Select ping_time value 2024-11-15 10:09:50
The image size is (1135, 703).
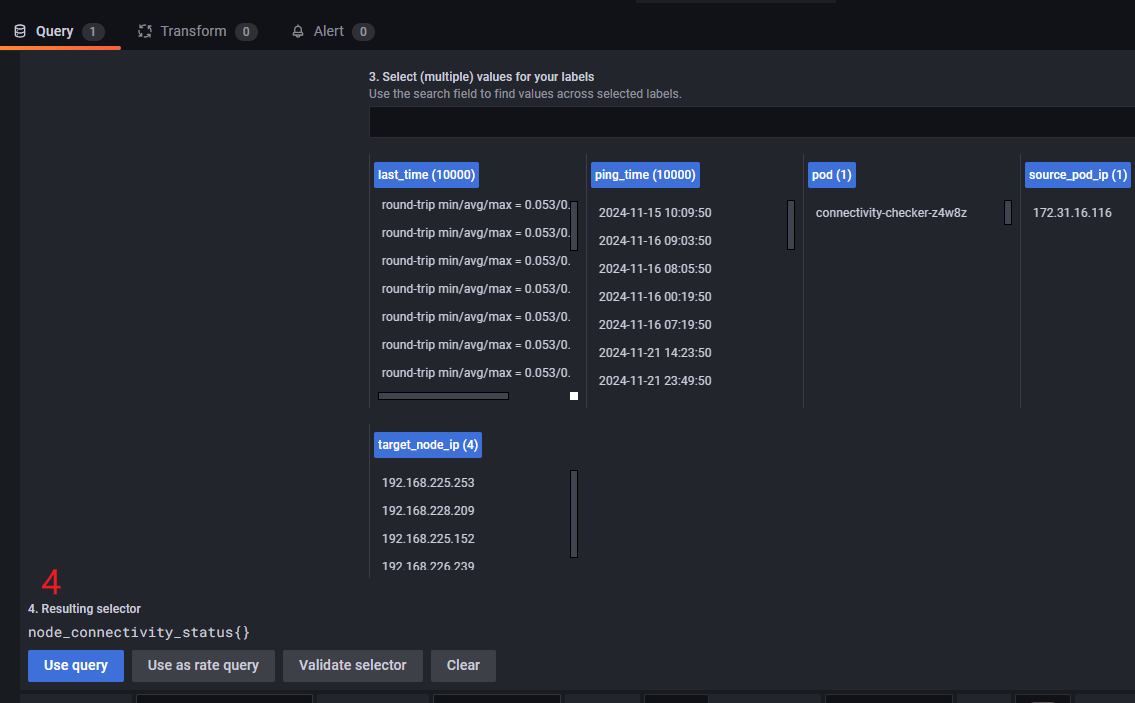(654, 213)
